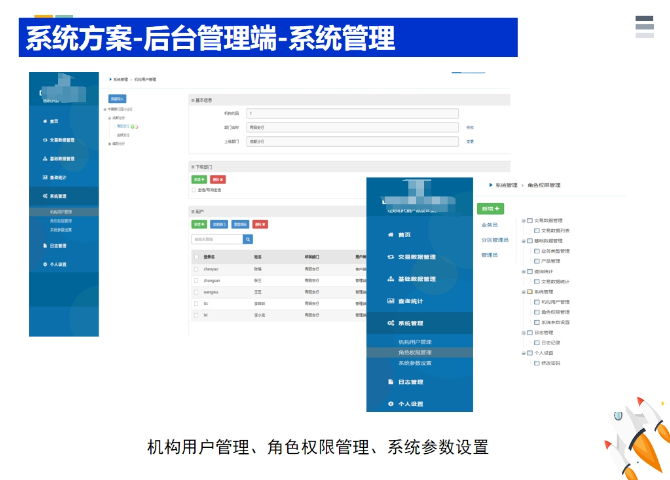
Task: Select the 管理员 role link
Action: click(x=490, y=255)
